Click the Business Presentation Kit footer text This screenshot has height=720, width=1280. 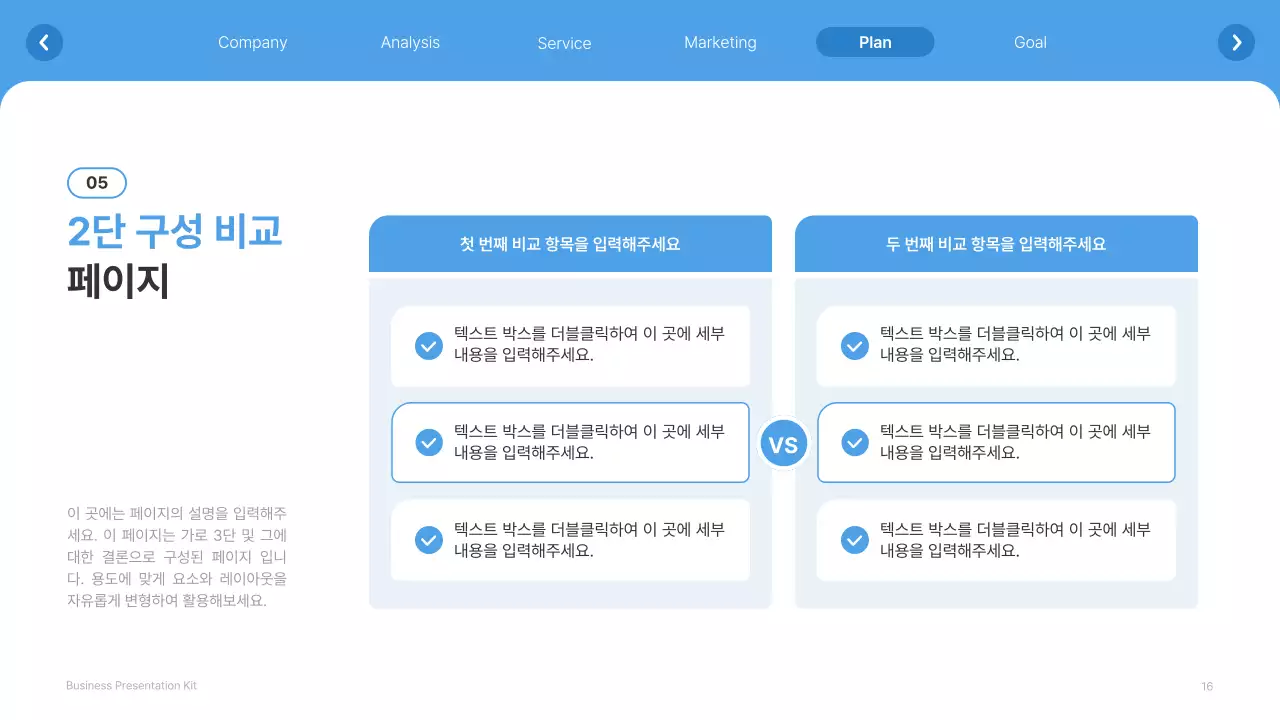tap(131, 685)
